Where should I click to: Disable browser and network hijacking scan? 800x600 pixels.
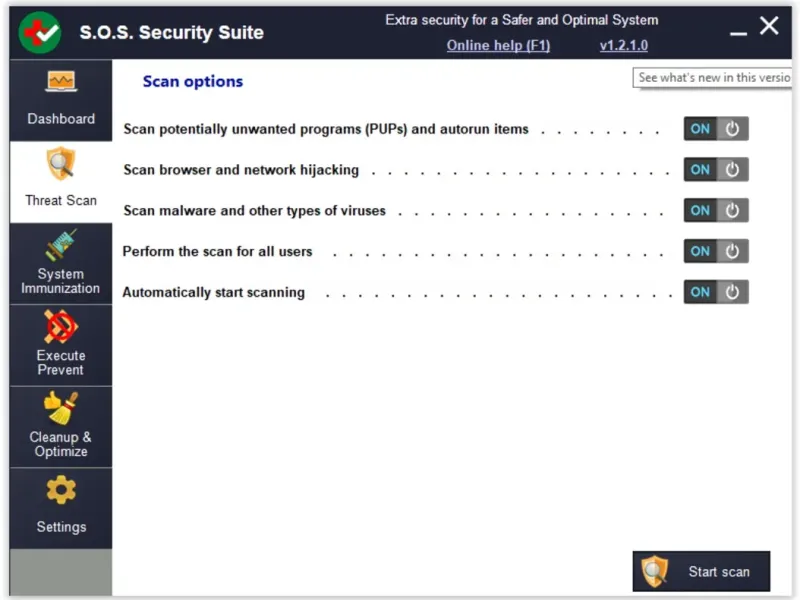point(716,170)
